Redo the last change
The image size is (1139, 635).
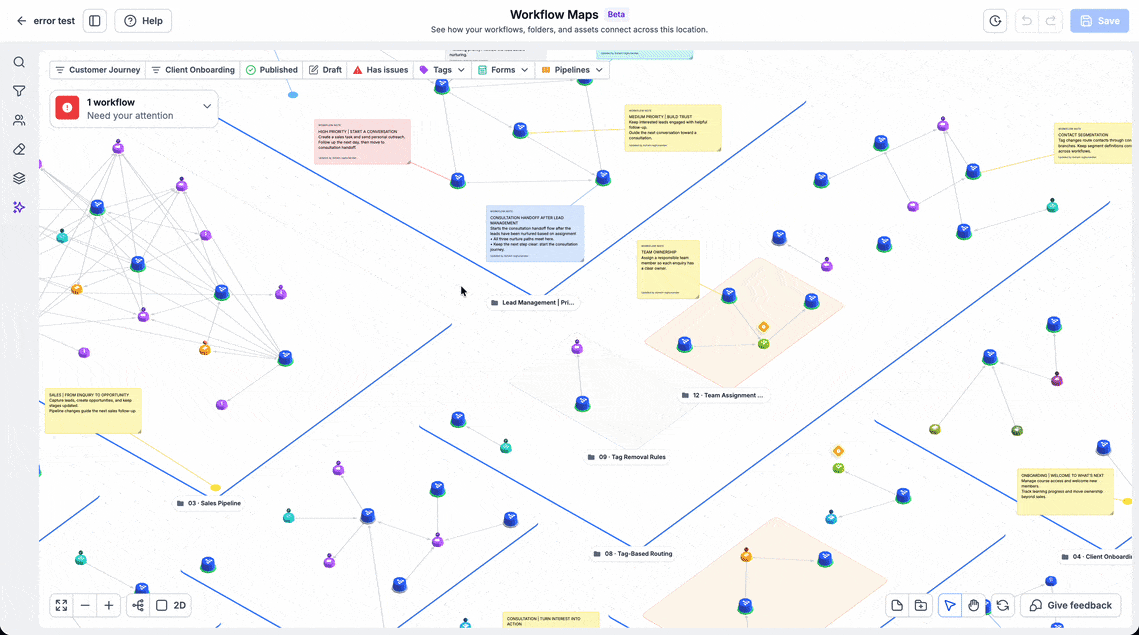click(x=1050, y=21)
